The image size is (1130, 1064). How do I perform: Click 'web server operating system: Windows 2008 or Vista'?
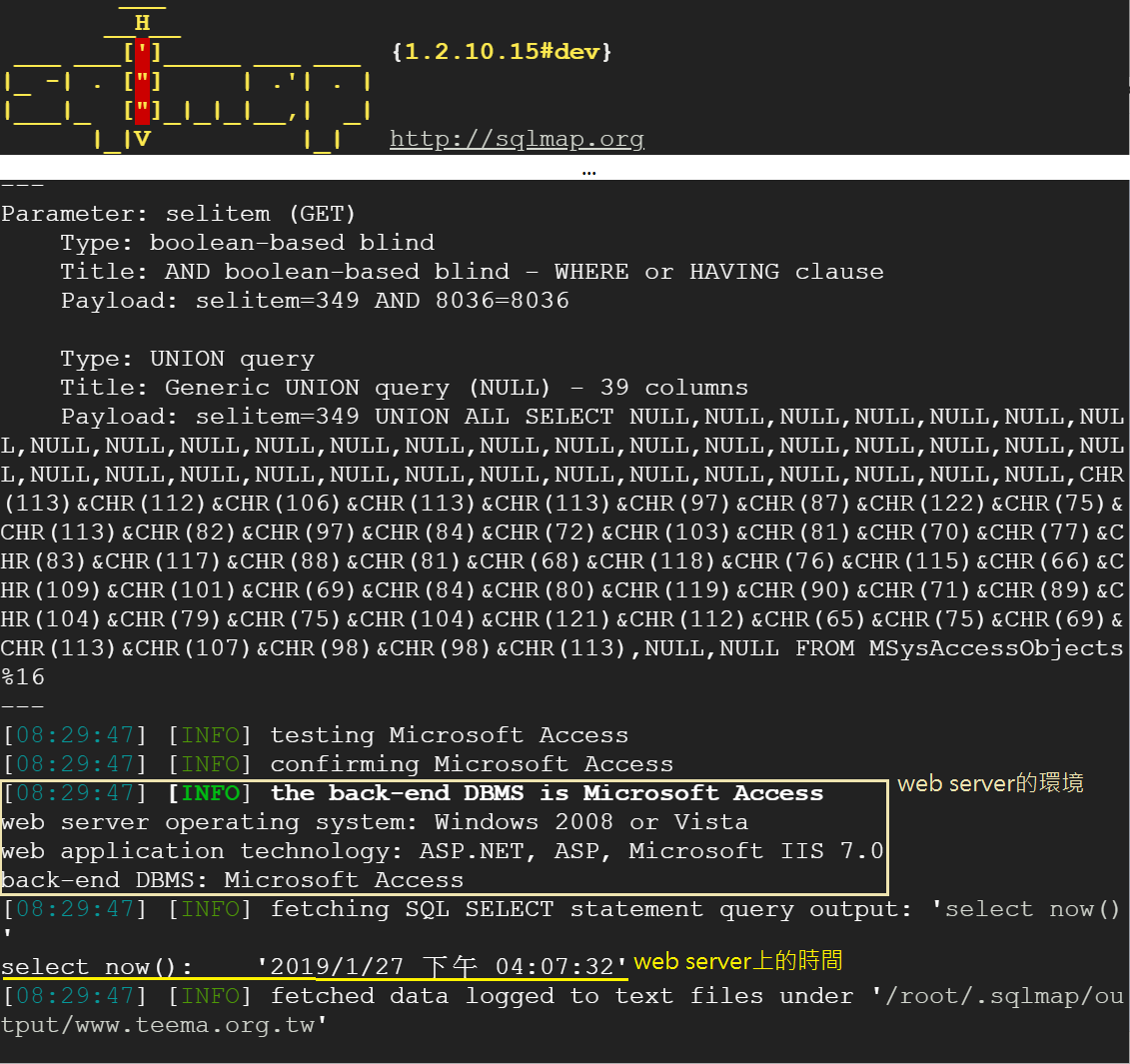click(x=375, y=822)
